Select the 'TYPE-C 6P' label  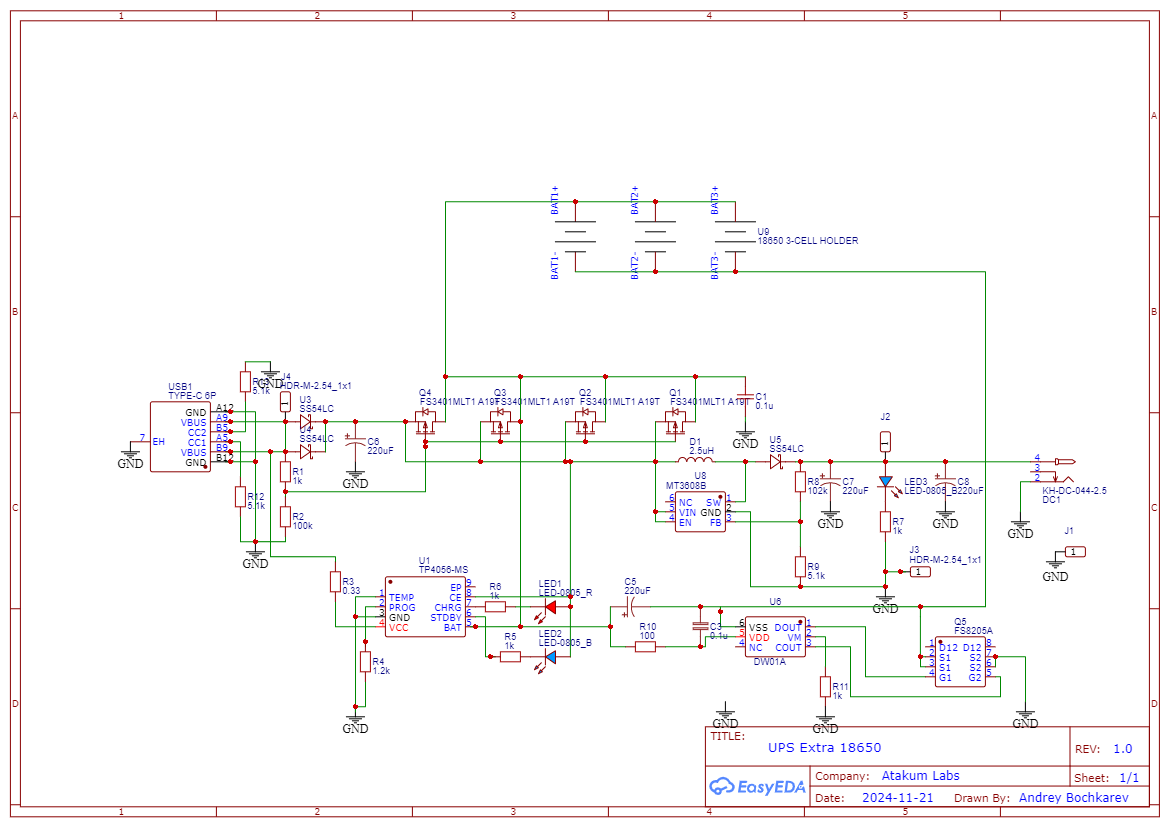click(192, 396)
